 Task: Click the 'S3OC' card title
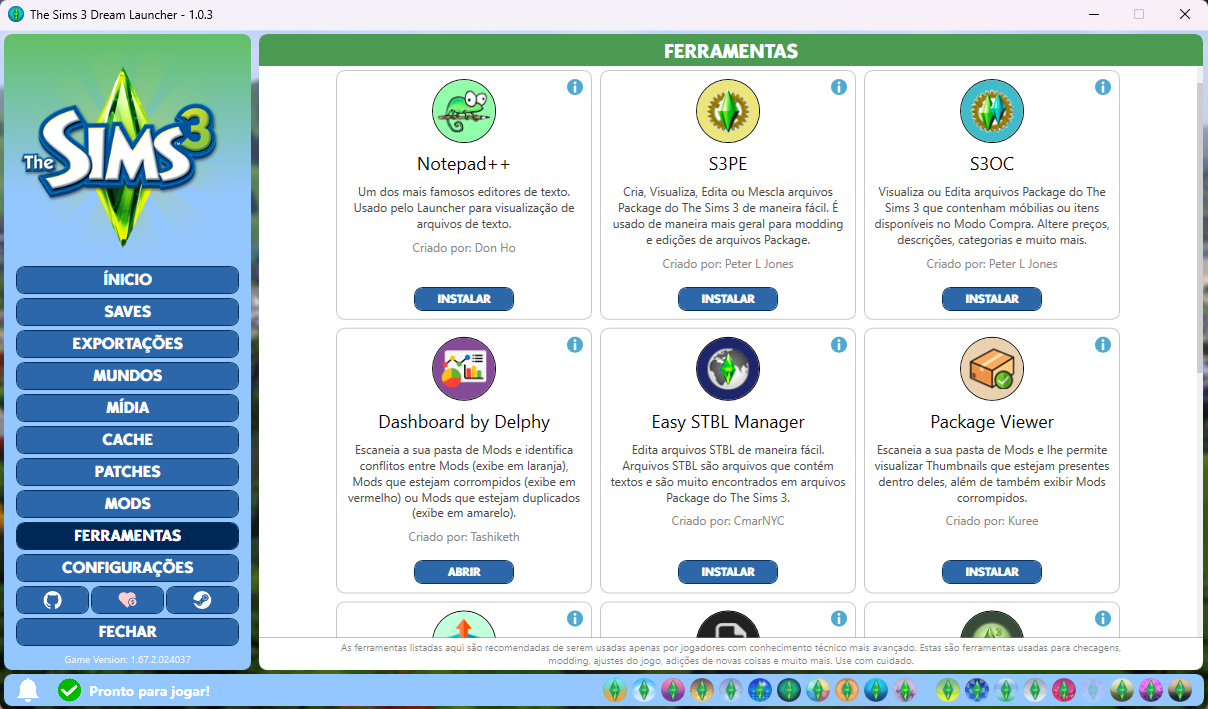coord(992,164)
